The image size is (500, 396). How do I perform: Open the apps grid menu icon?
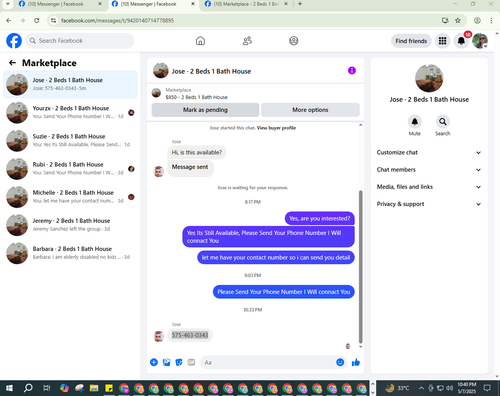[442, 41]
